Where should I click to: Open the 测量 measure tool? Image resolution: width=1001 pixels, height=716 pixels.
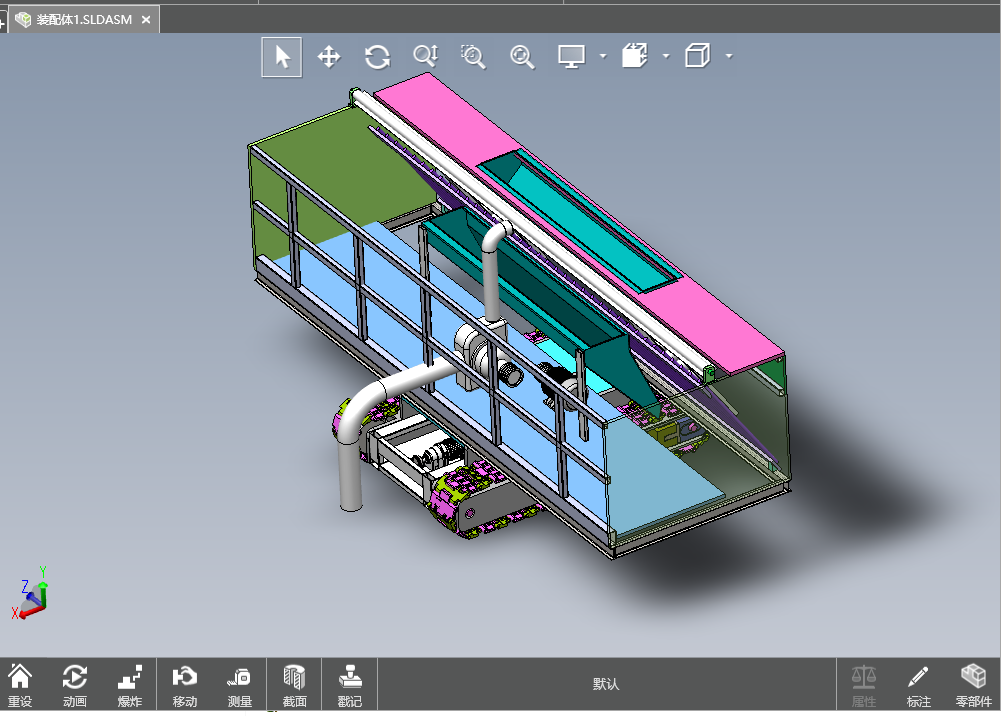[x=239, y=685]
